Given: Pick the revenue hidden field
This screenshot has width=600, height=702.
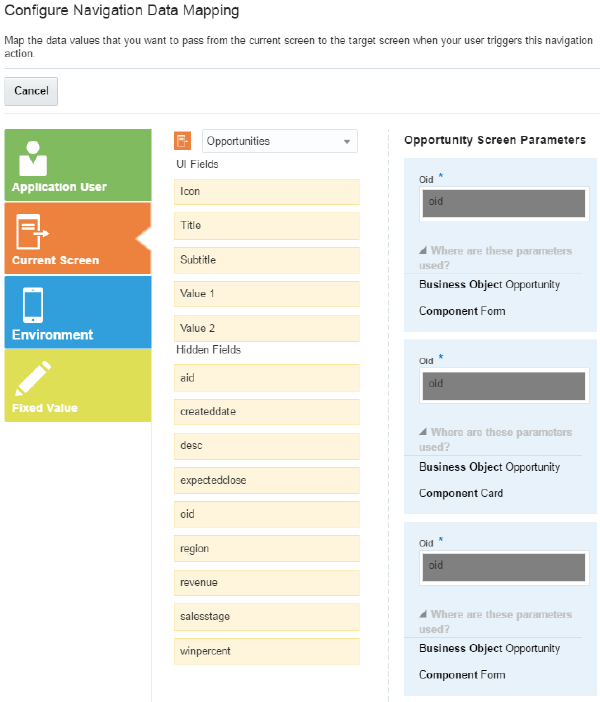Looking at the screenshot, I should tap(266, 583).
